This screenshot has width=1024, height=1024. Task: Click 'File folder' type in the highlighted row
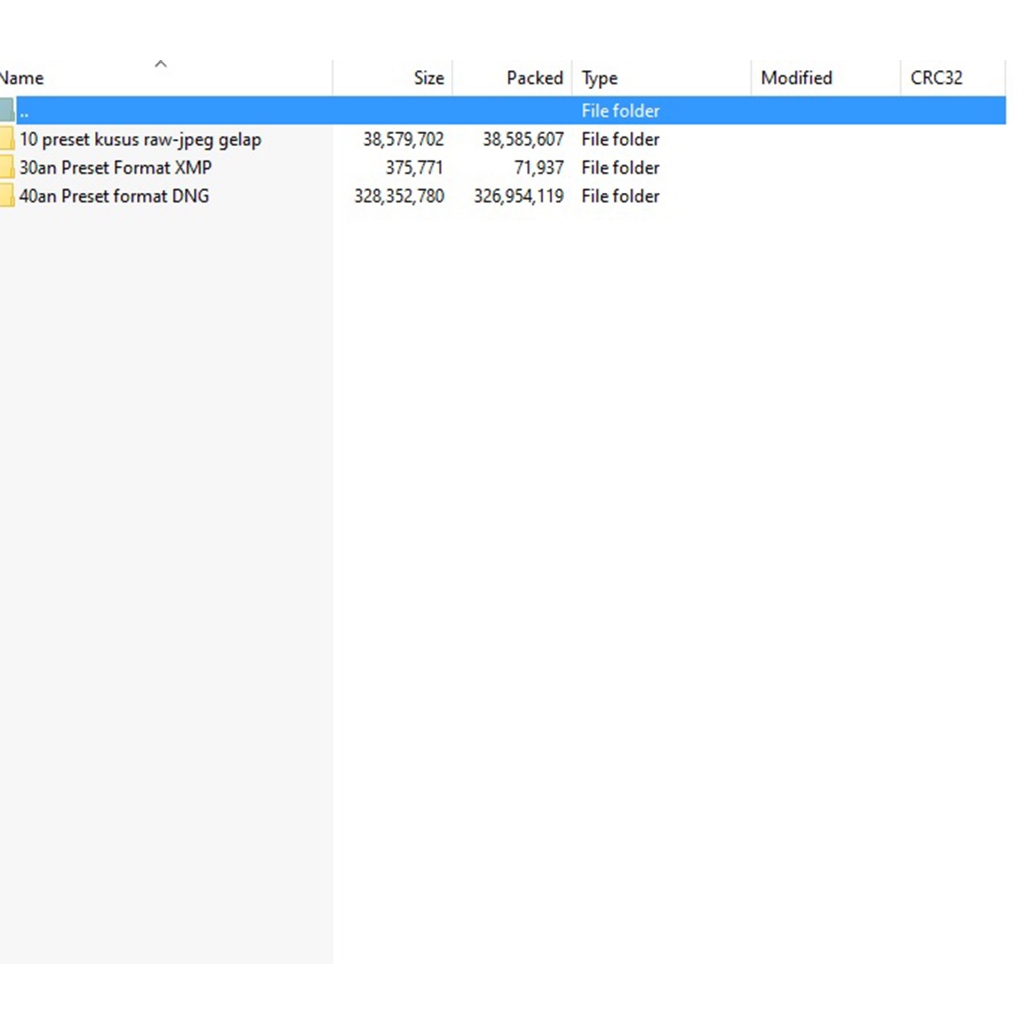click(x=620, y=111)
